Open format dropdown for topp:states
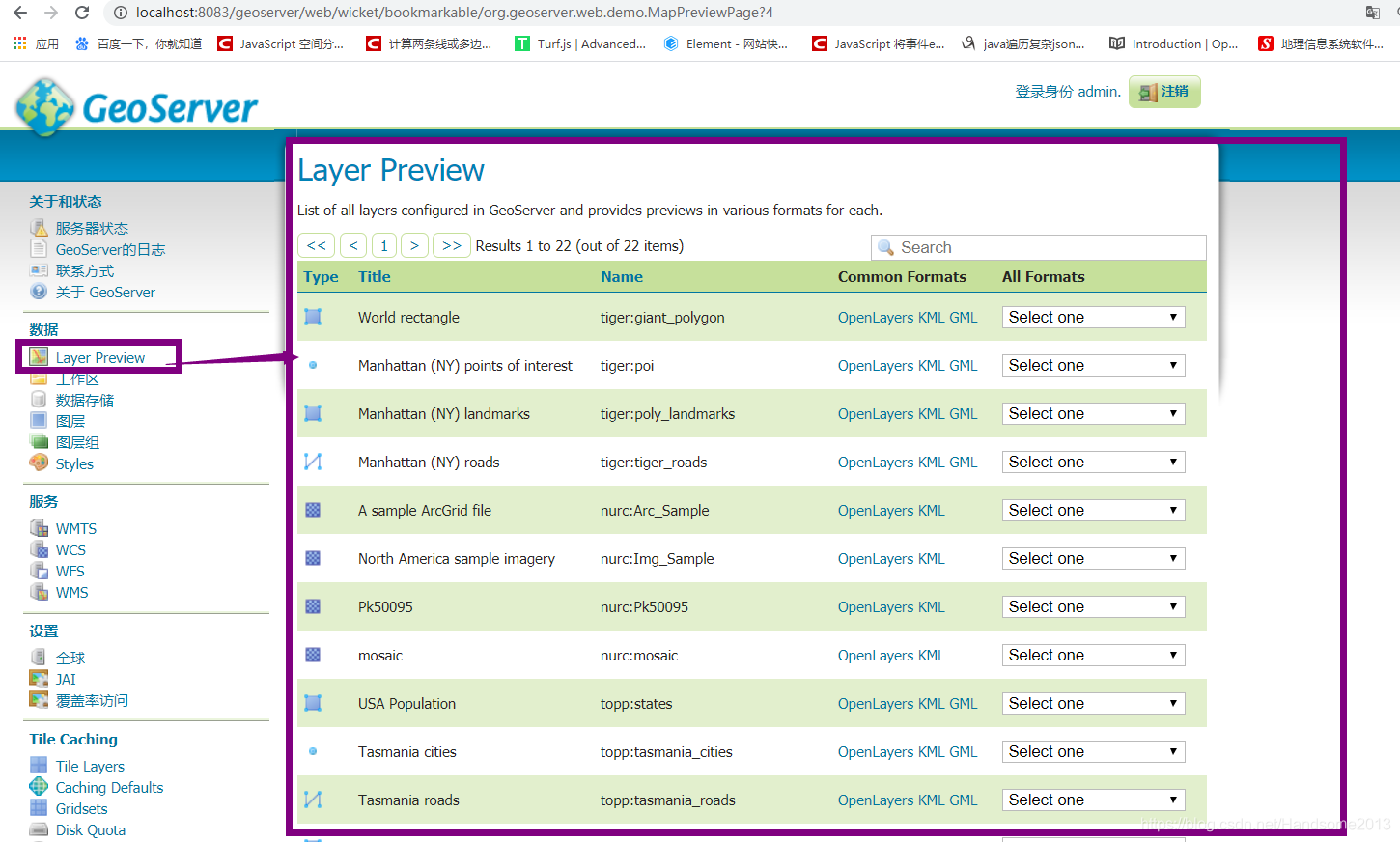Screen dimensions: 1400x842 point(1093,703)
